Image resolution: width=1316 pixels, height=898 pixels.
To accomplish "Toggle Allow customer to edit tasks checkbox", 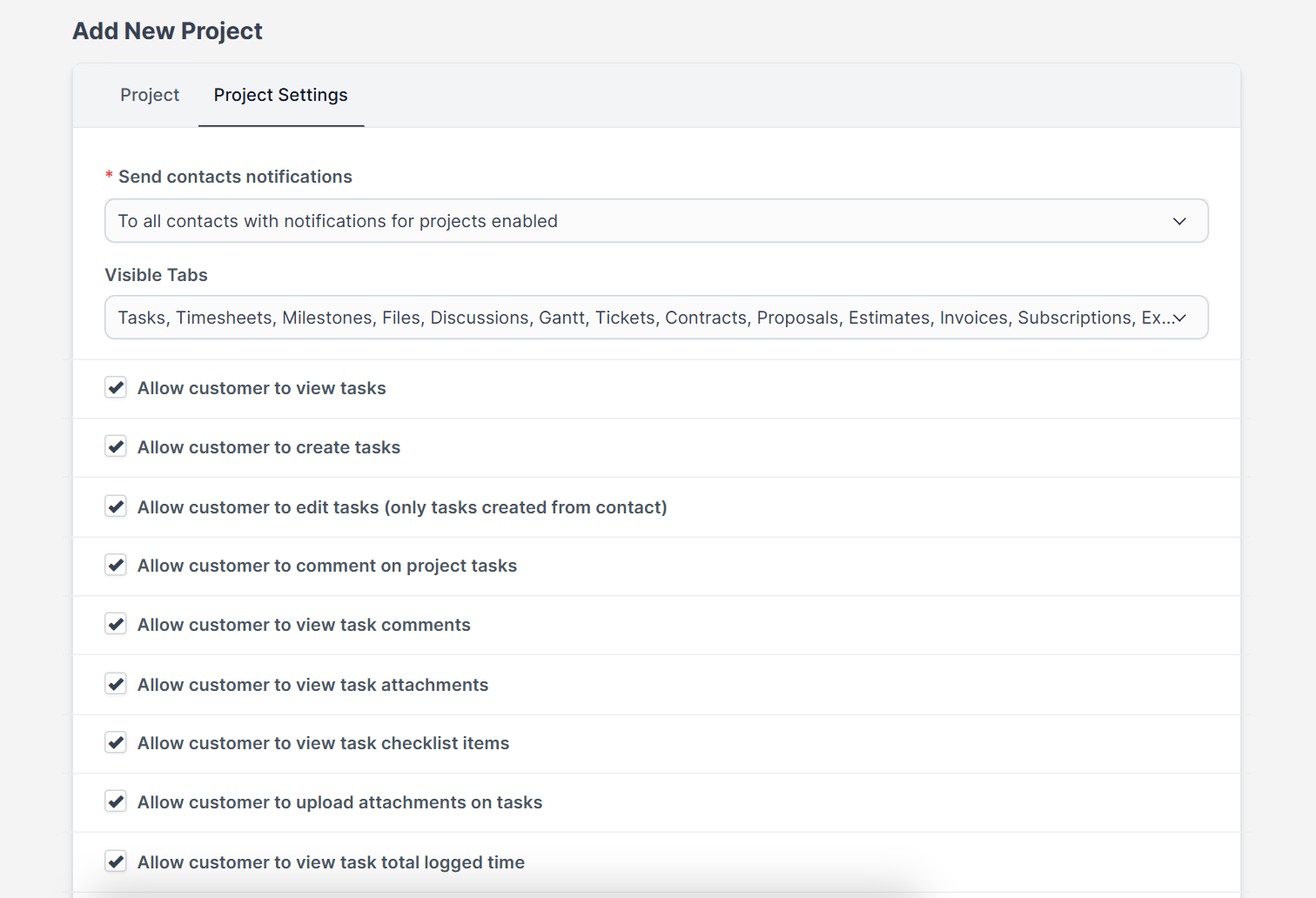I will click(x=116, y=506).
